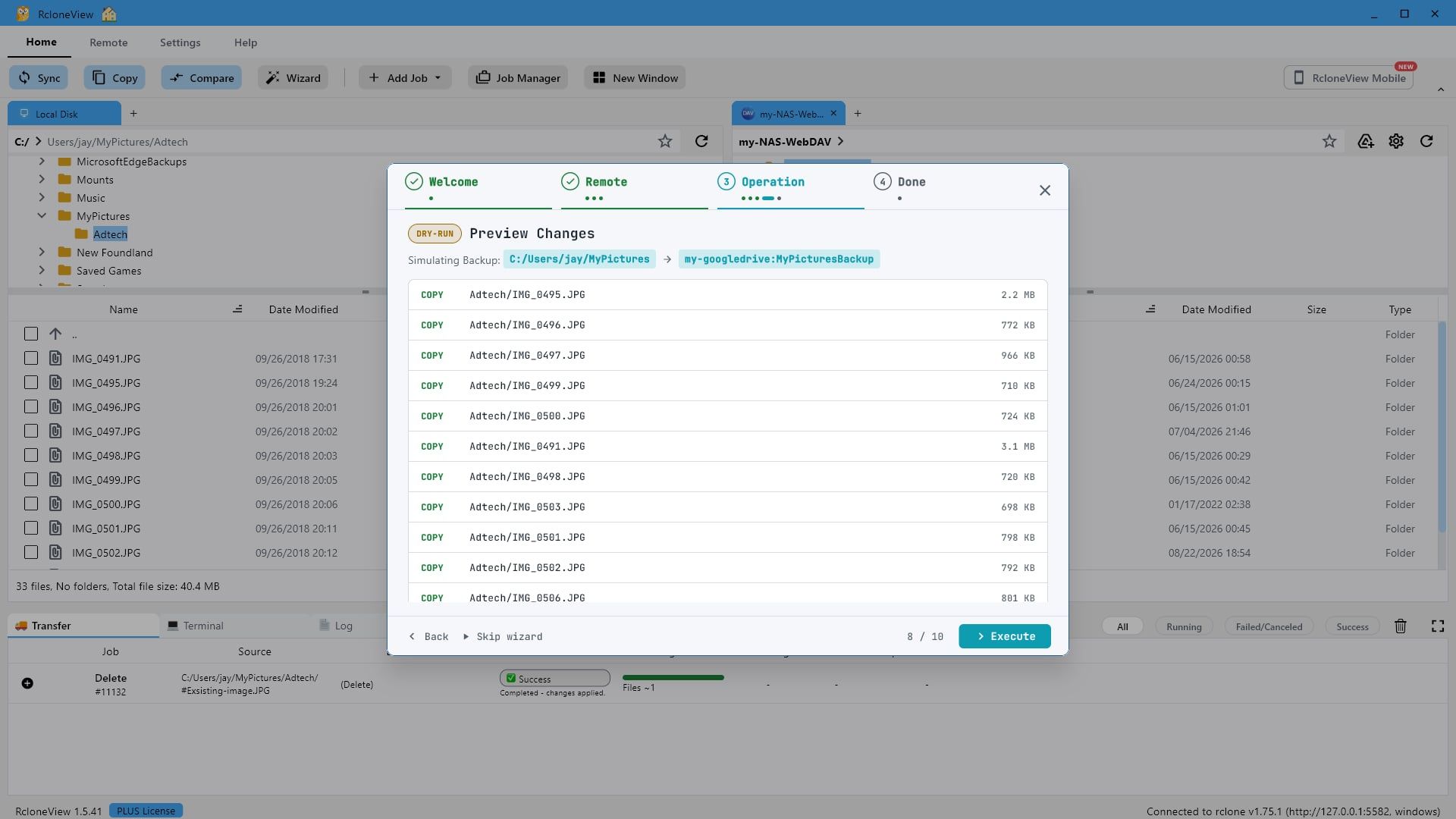Expand the Delete job #11132 row
The width and height of the screenshot is (1456, 819).
click(27, 683)
